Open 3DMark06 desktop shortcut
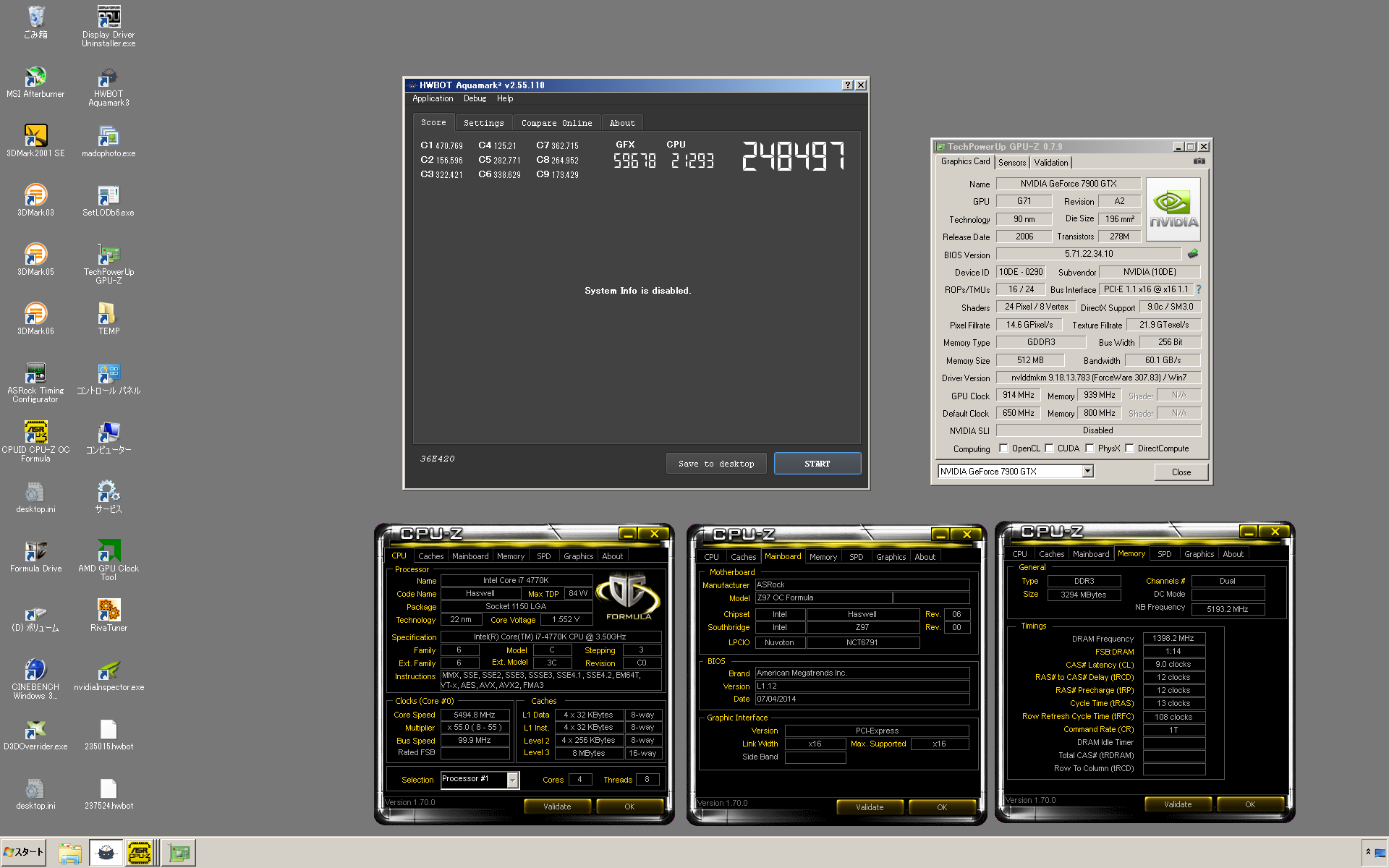The width and height of the screenshot is (1389, 868). pos(35,319)
